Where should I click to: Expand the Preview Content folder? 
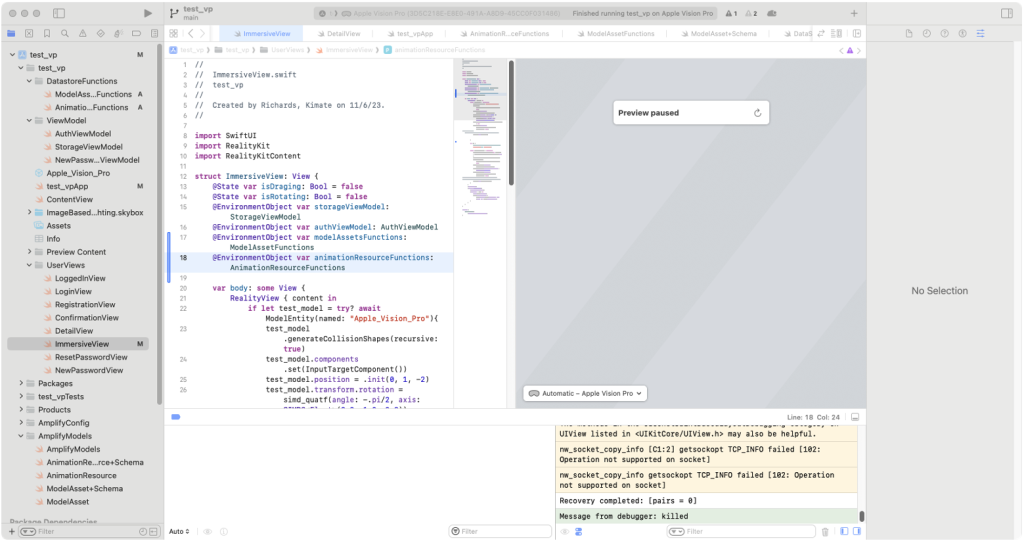29,252
